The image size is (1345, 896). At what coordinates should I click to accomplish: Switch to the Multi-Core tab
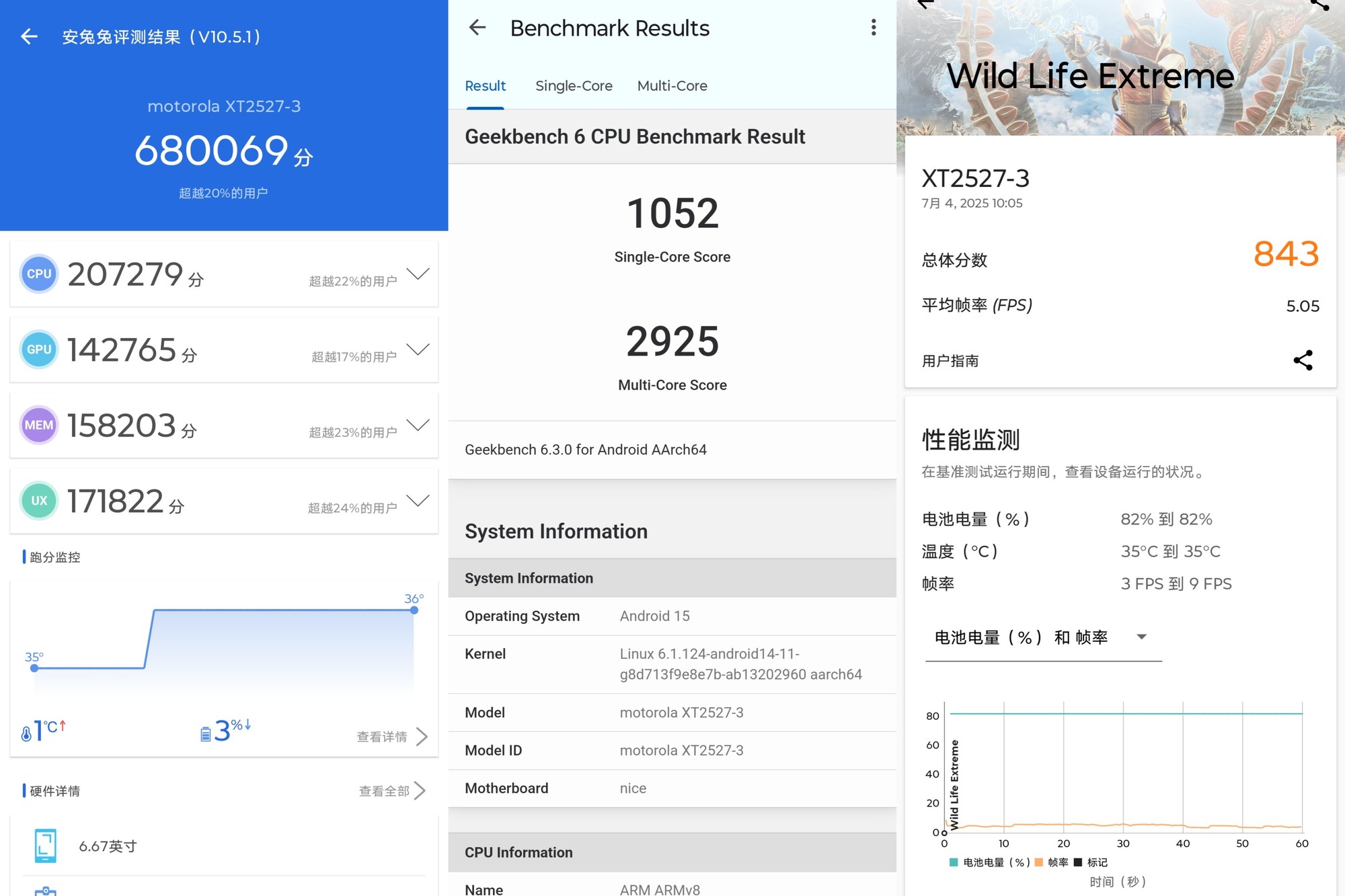pos(672,85)
